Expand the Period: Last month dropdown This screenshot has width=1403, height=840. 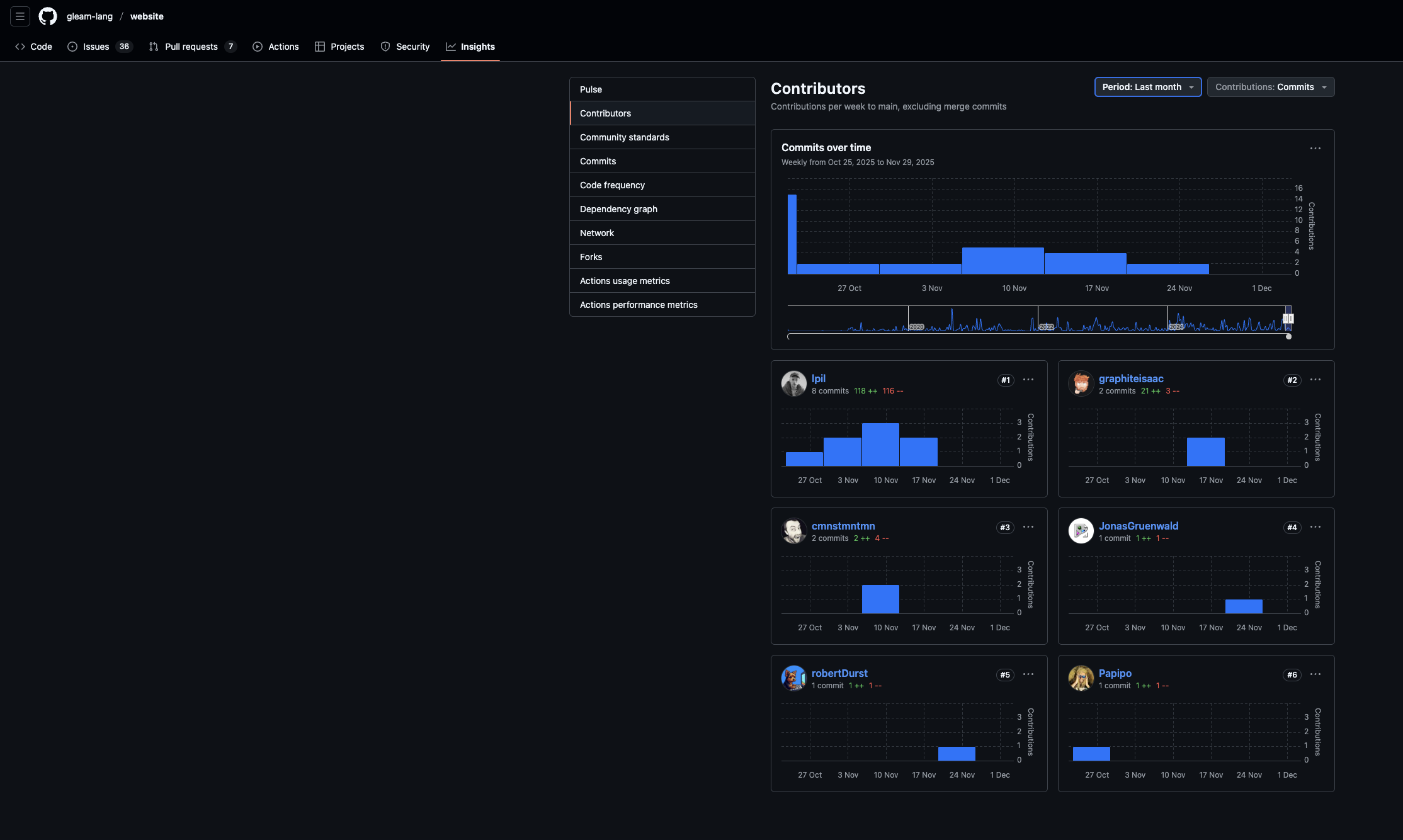point(1147,87)
